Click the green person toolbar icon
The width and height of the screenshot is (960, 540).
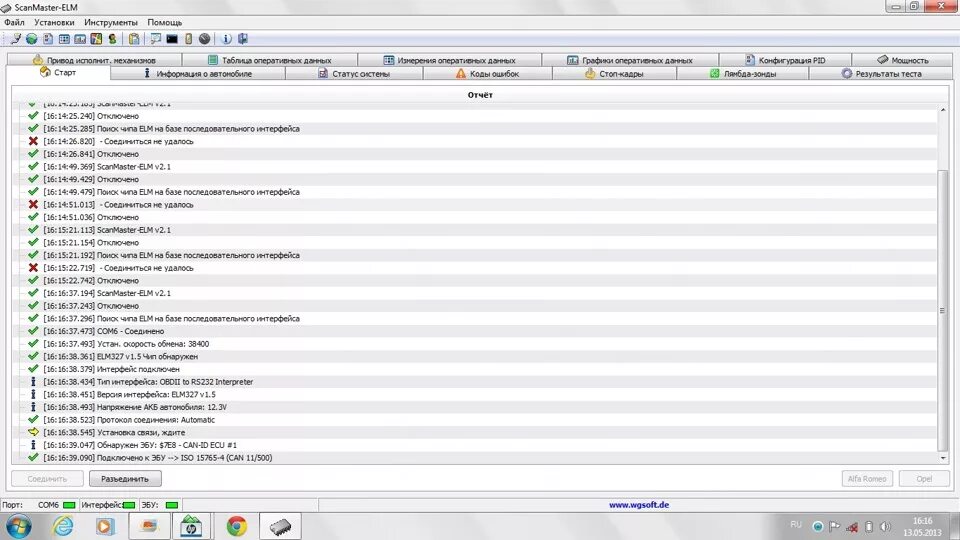click(112, 39)
